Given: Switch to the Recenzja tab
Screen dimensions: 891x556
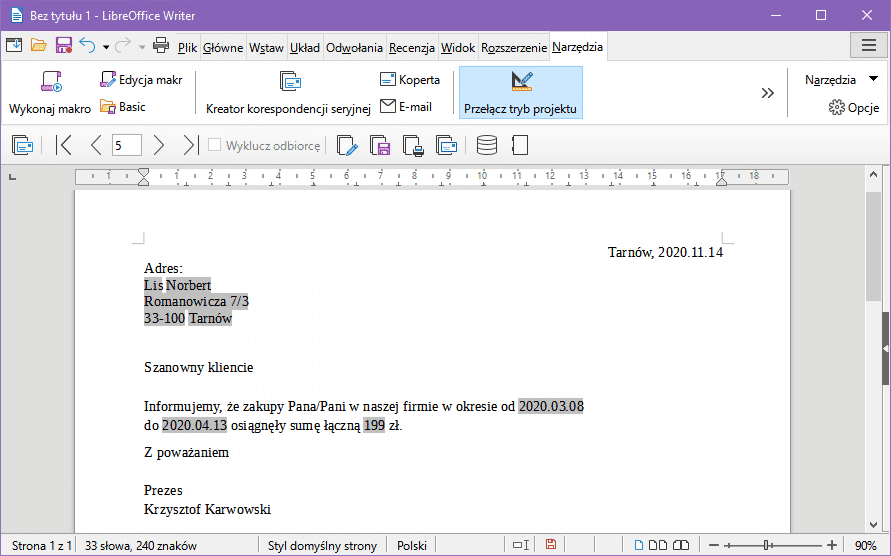Looking at the screenshot, I should coord(412,47).
